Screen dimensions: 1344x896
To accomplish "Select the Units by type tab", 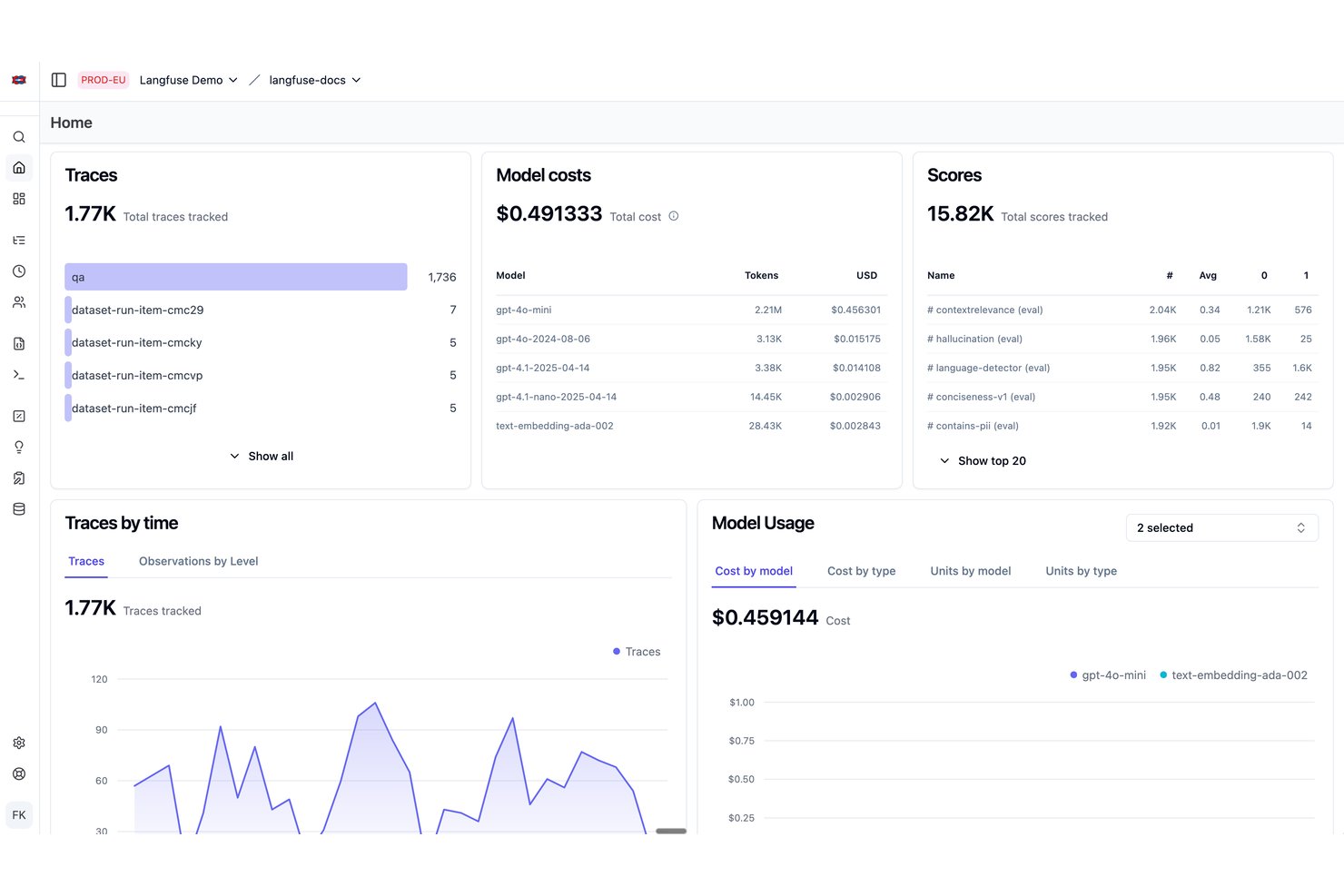I will 1082,572.
